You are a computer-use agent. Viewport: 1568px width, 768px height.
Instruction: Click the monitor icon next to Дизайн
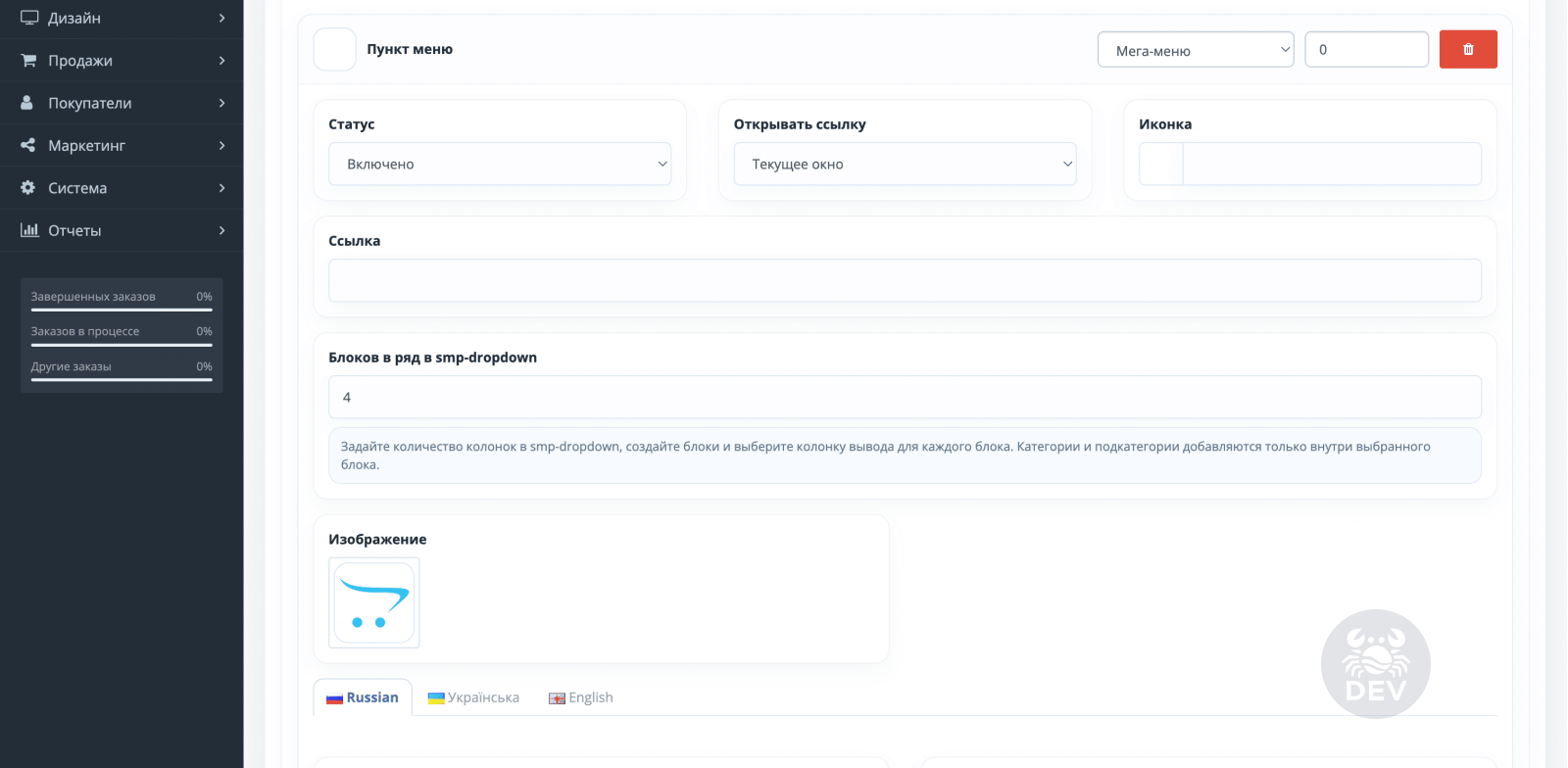[x=29, y=18]
